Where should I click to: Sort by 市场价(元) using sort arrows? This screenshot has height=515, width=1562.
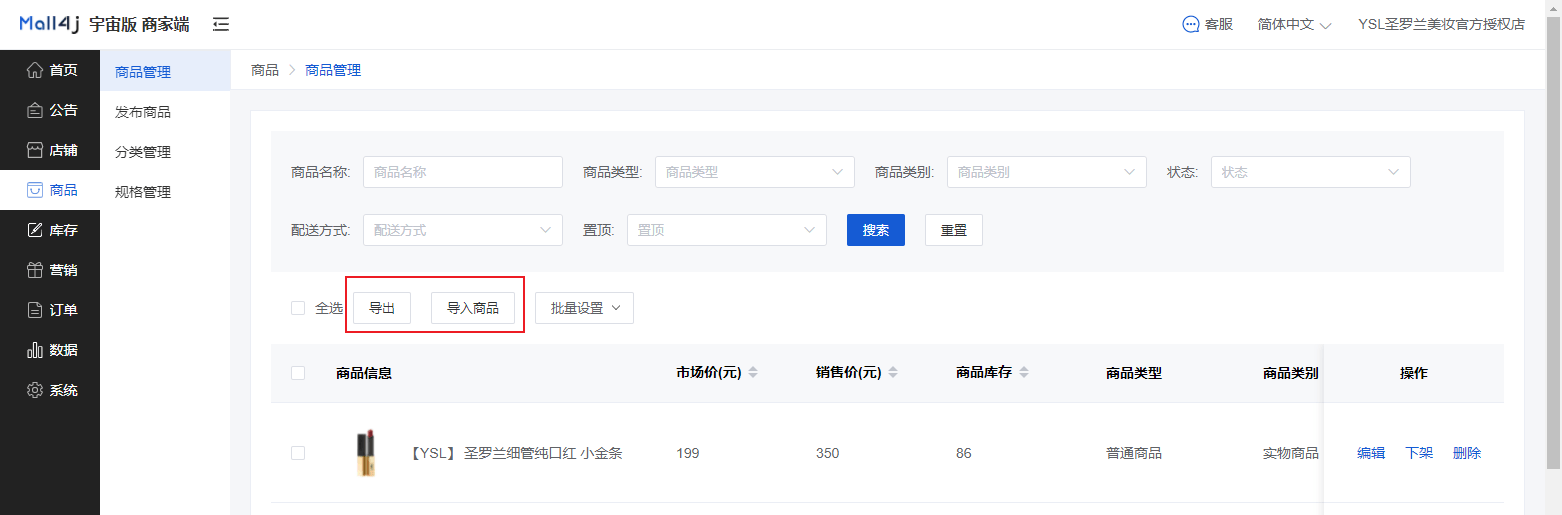click(753, 373)
